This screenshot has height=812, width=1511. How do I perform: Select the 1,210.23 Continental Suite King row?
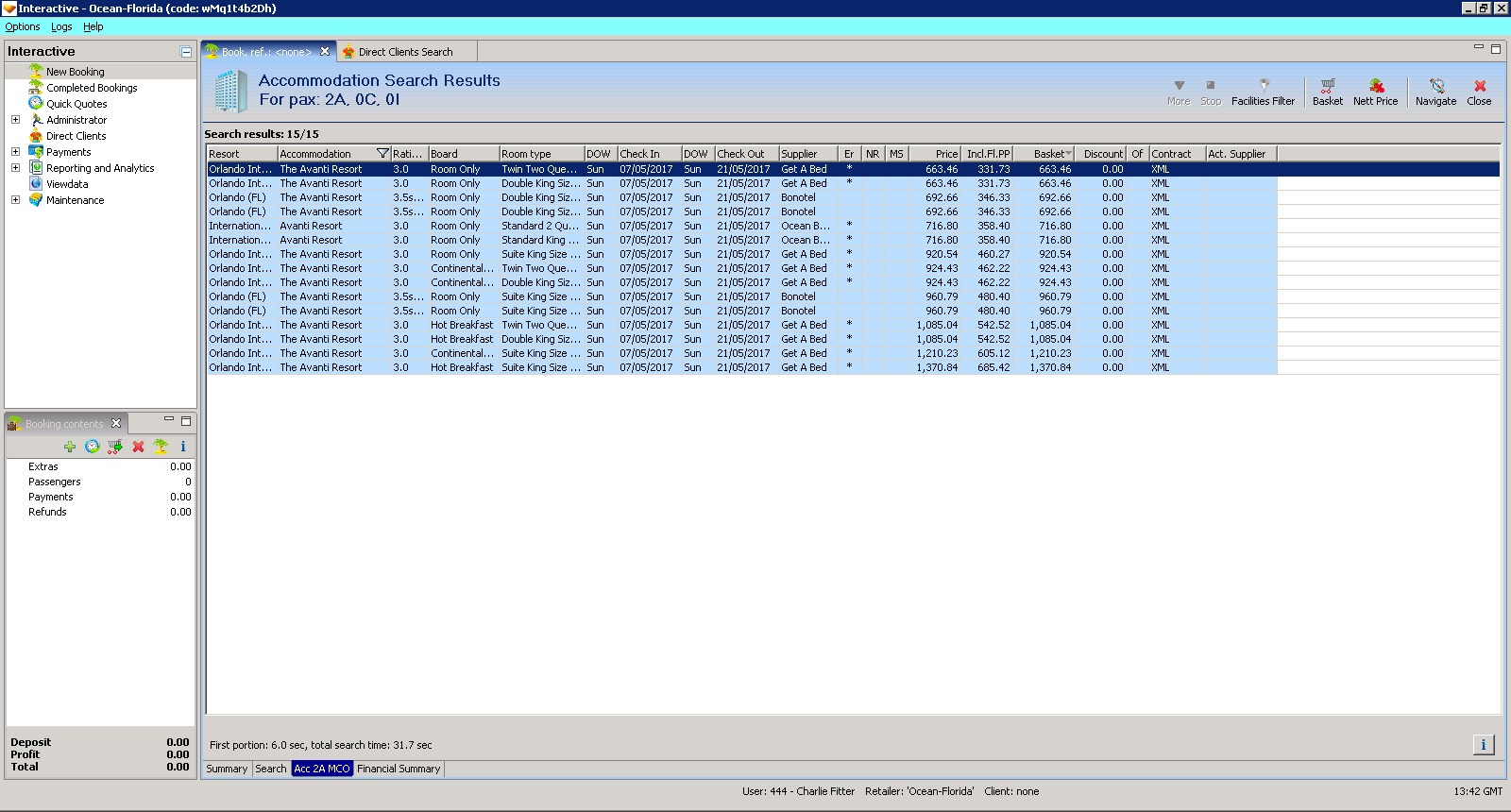(741, 353)
